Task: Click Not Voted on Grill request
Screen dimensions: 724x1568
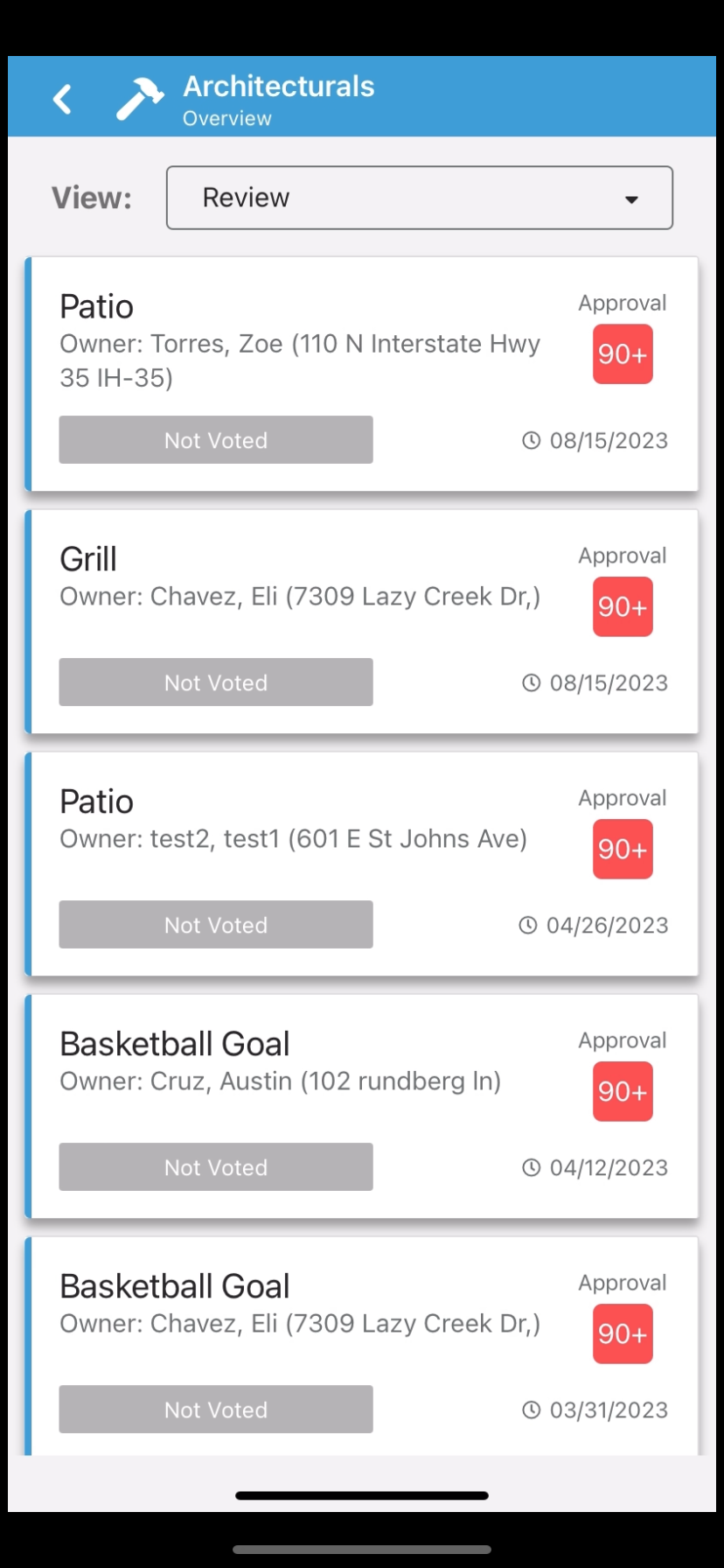Action: pos(216,682)
